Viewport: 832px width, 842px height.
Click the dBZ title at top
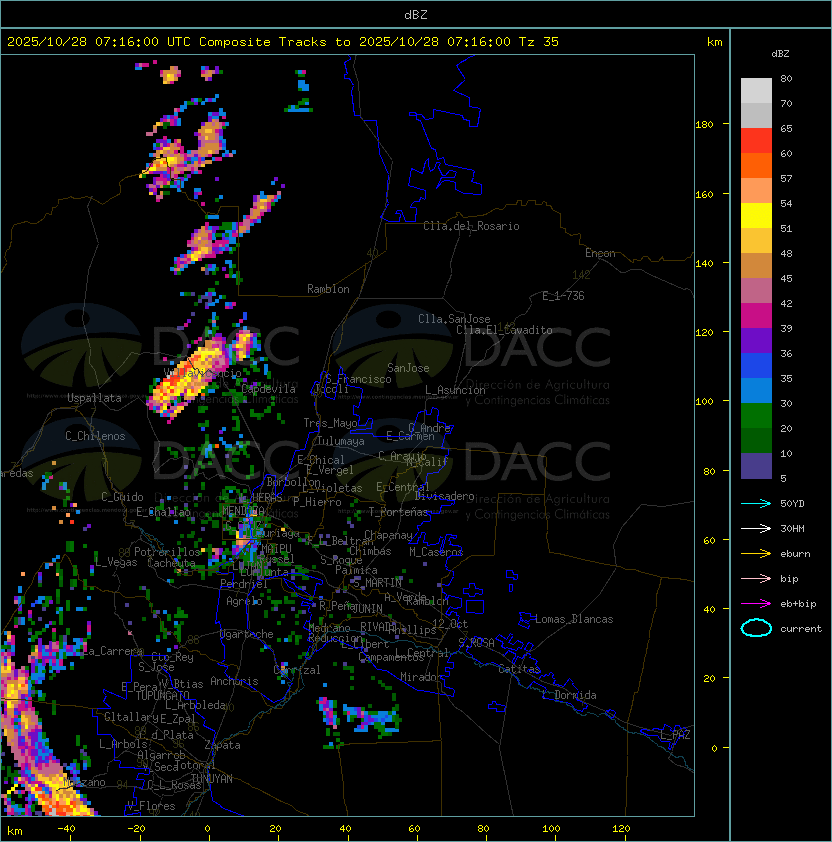coord(416,15)
